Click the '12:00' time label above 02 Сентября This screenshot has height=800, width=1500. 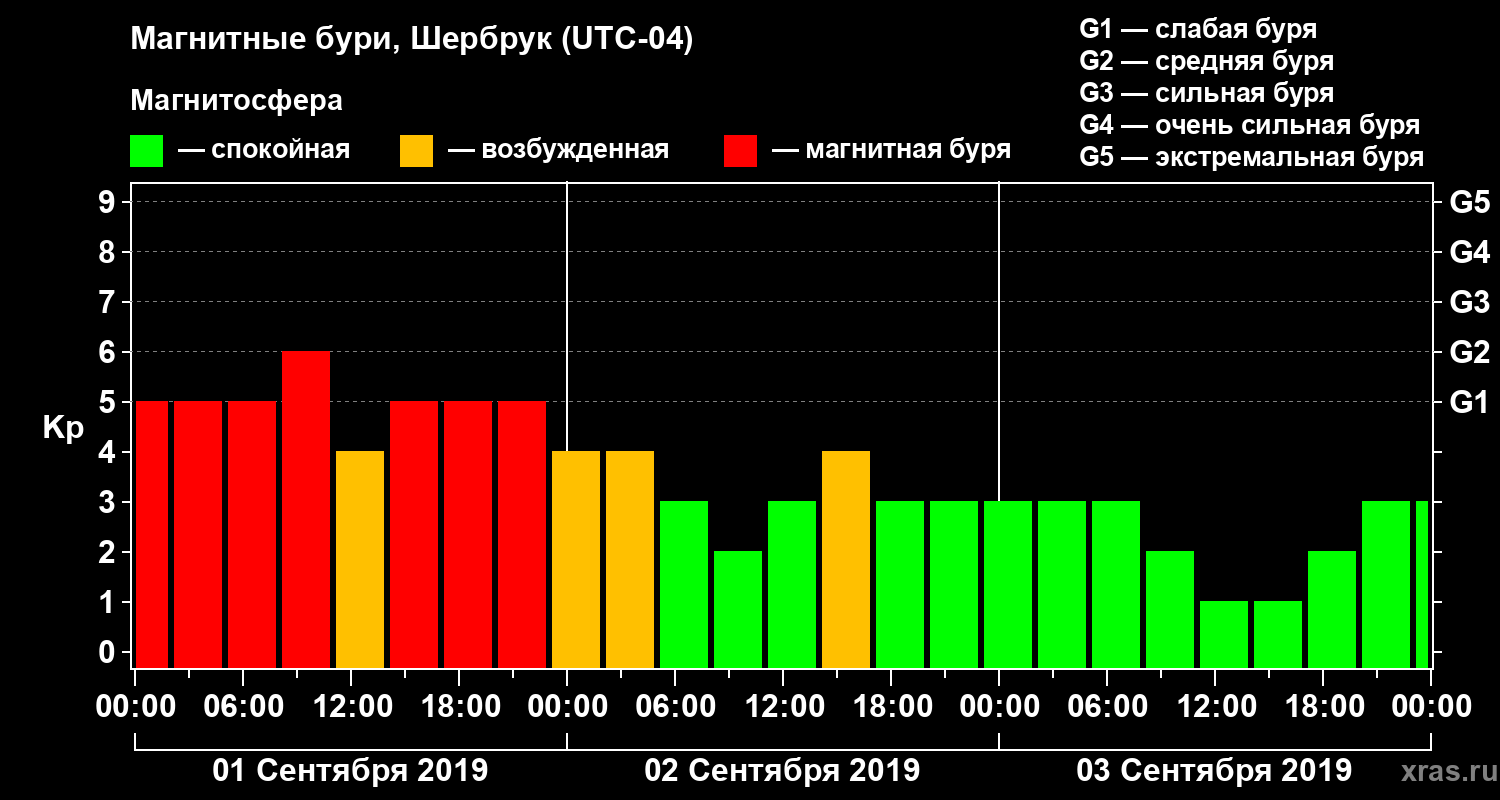(x=783, y=706)
